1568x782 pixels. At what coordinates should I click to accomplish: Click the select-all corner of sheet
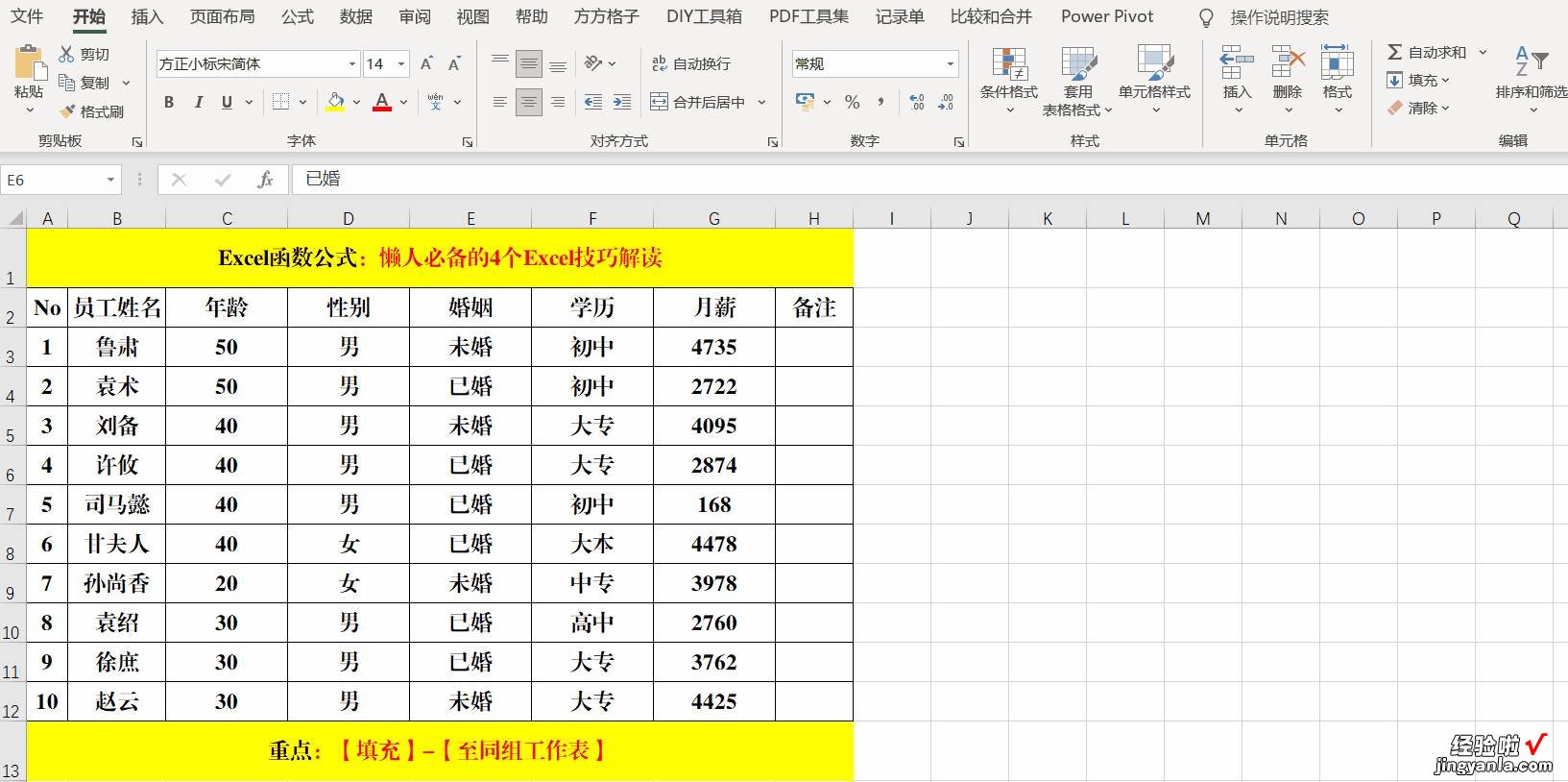[x=13, y=218]
